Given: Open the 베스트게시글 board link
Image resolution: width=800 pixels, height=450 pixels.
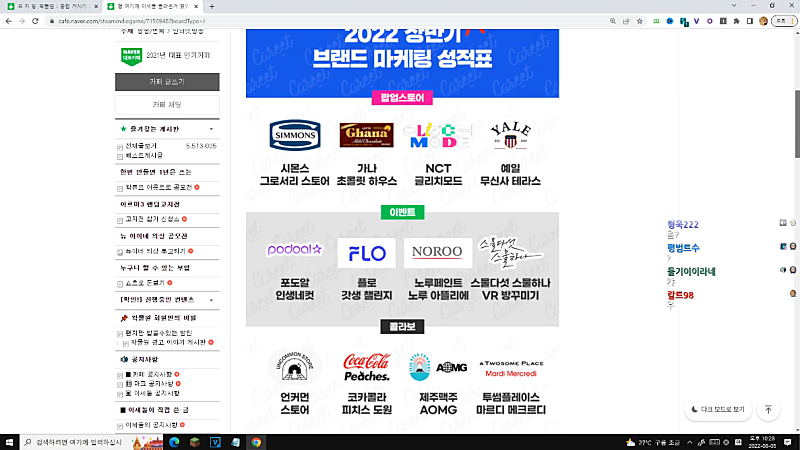Looking at the screenshot, I should [144, 155].
